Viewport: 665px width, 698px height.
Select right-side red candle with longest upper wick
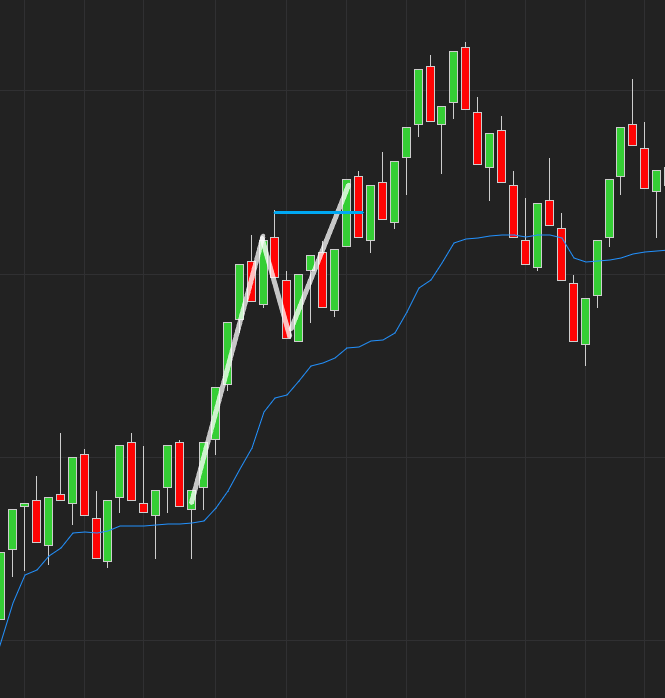[632, 134]
